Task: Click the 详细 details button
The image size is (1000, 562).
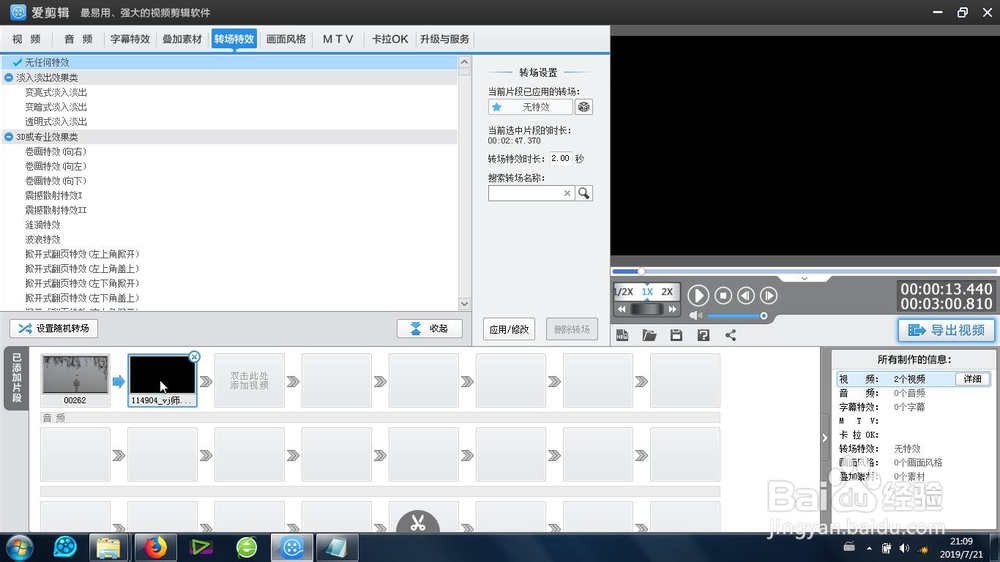Action: 973,379
